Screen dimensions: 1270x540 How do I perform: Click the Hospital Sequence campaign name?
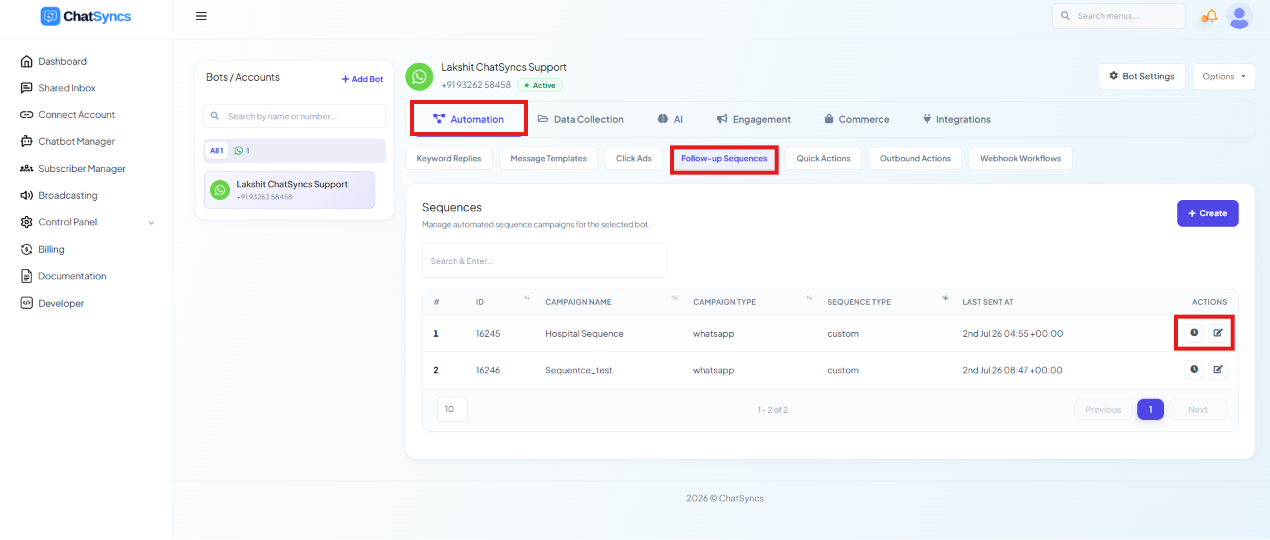[584, 333]
